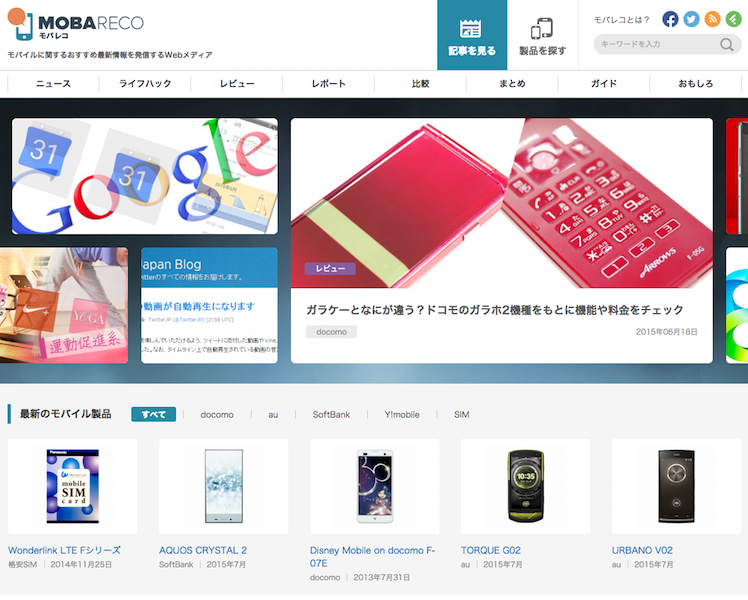Select the すべて filter tab
Screen dimensions: 748x600
tap(154, 414)
